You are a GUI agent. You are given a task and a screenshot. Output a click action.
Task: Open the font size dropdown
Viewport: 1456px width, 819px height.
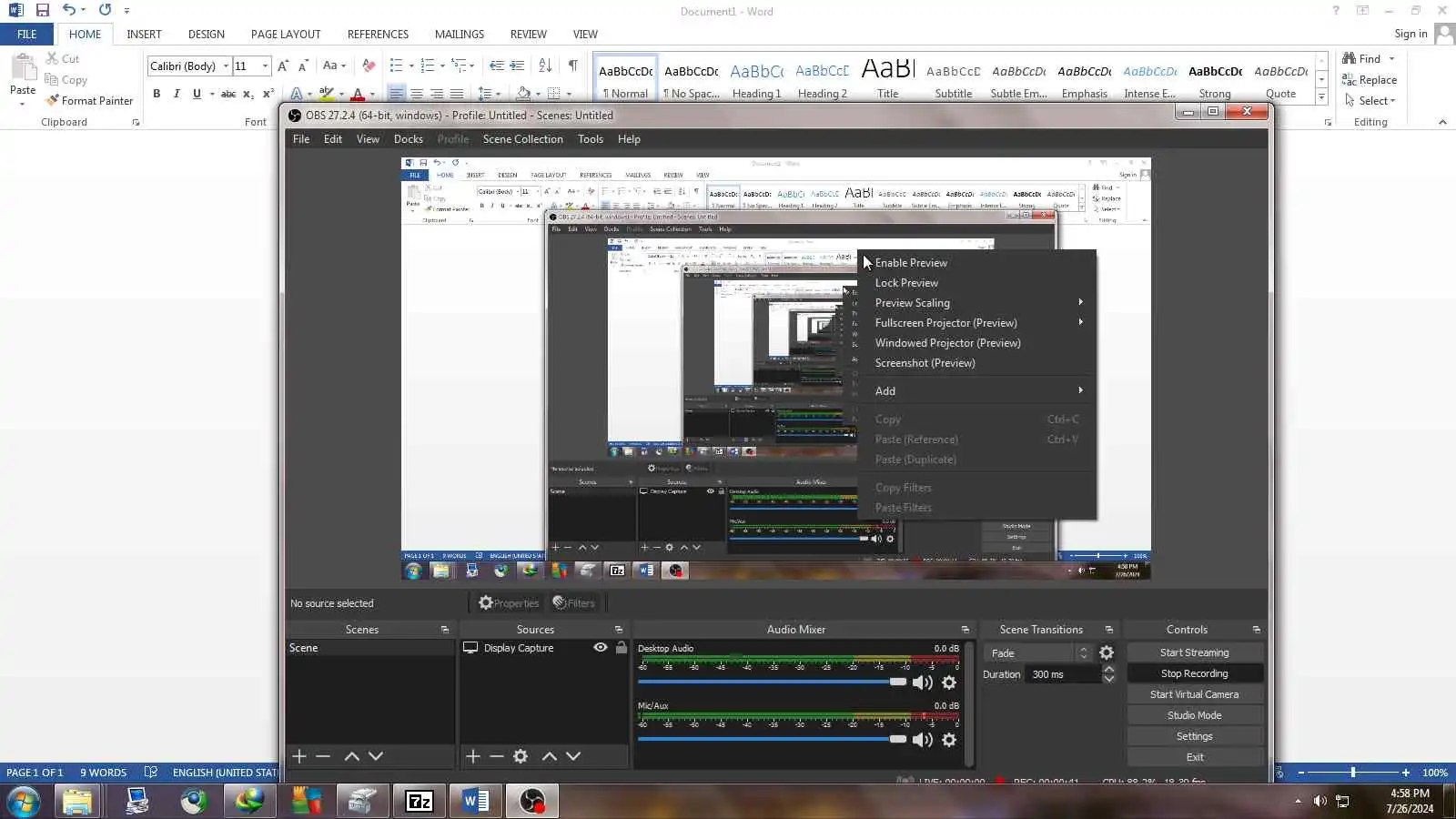[265, 66]
